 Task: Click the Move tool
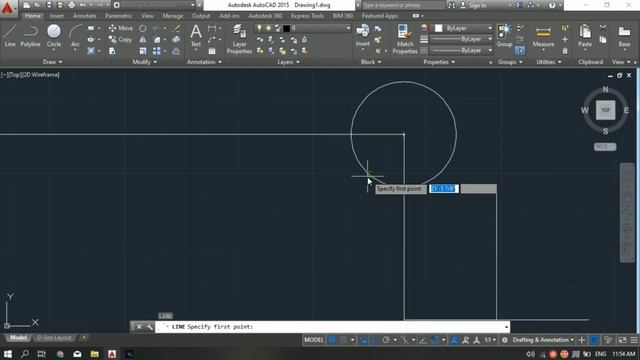click(120, 28)
